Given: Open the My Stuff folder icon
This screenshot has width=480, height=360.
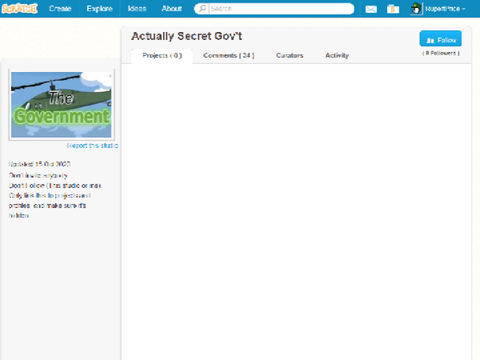Looking at the screenshot, I should click(393, 9).
